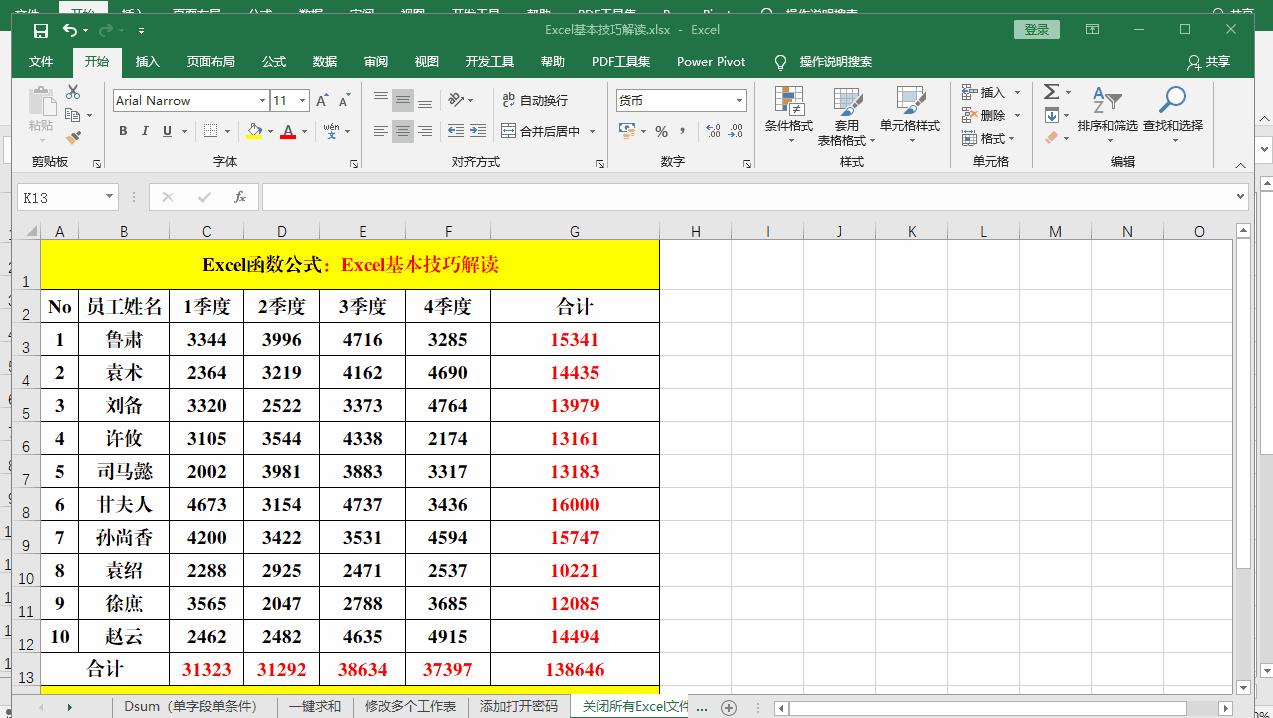1273x718 pixels.
Task: Select the AutoSum (Σ) icon
Action: click(x=1050, y=91)
